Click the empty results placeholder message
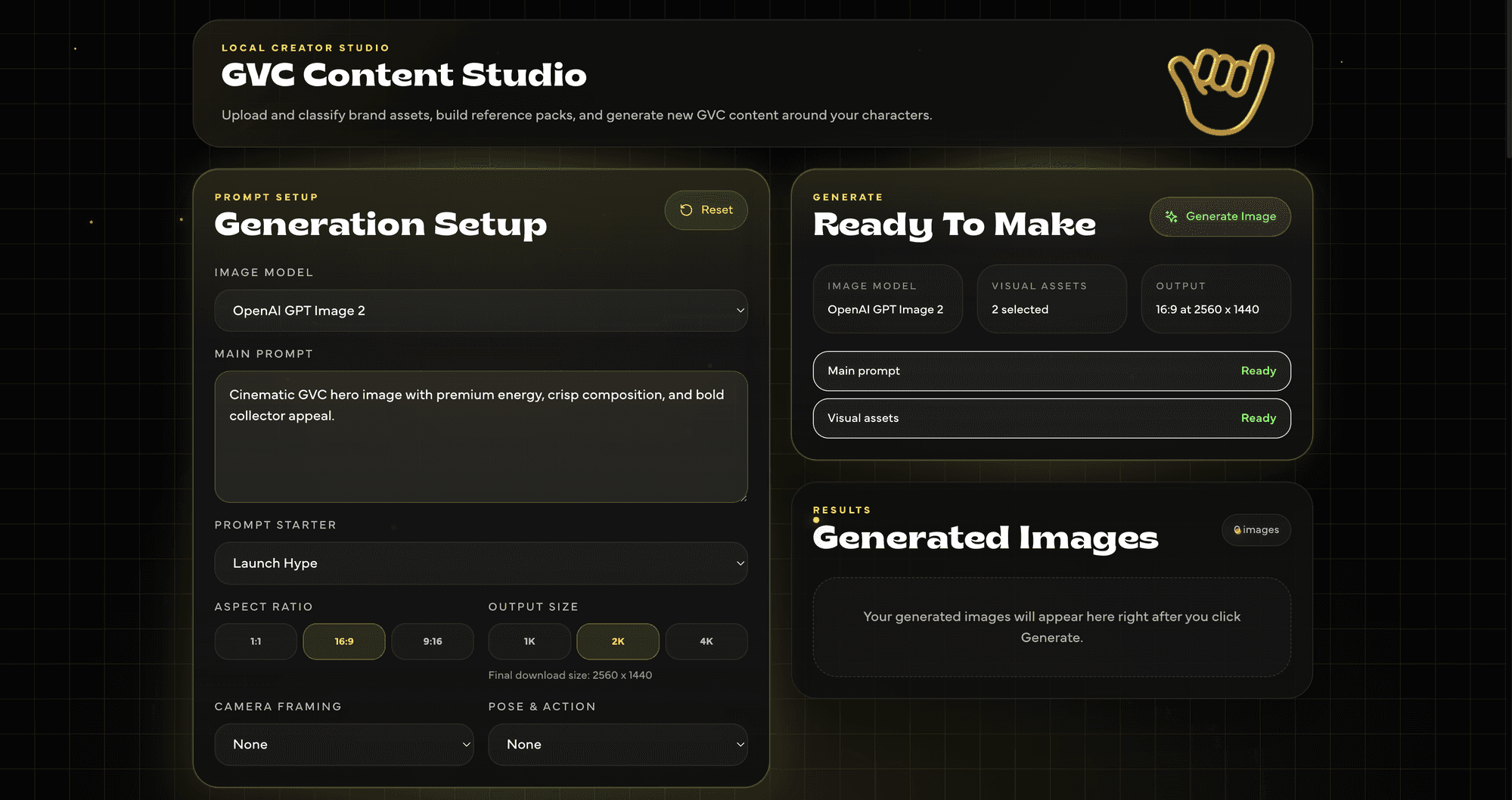 point(1051,628)
